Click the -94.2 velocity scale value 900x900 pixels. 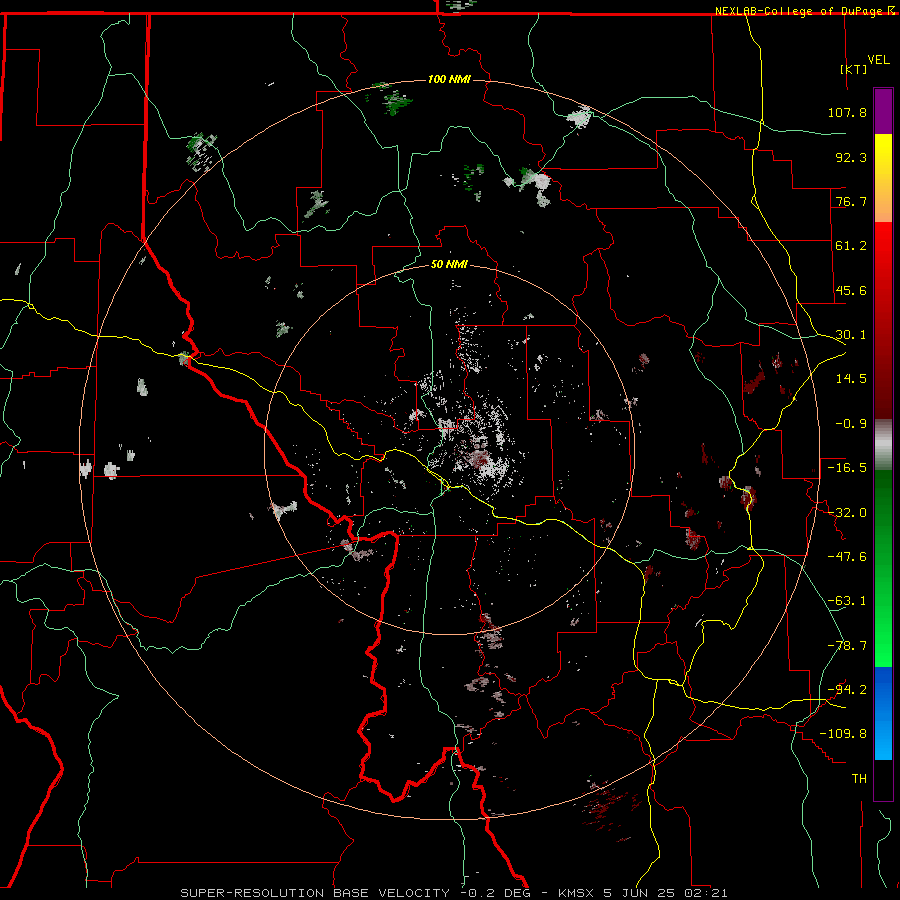click(847, 690)
